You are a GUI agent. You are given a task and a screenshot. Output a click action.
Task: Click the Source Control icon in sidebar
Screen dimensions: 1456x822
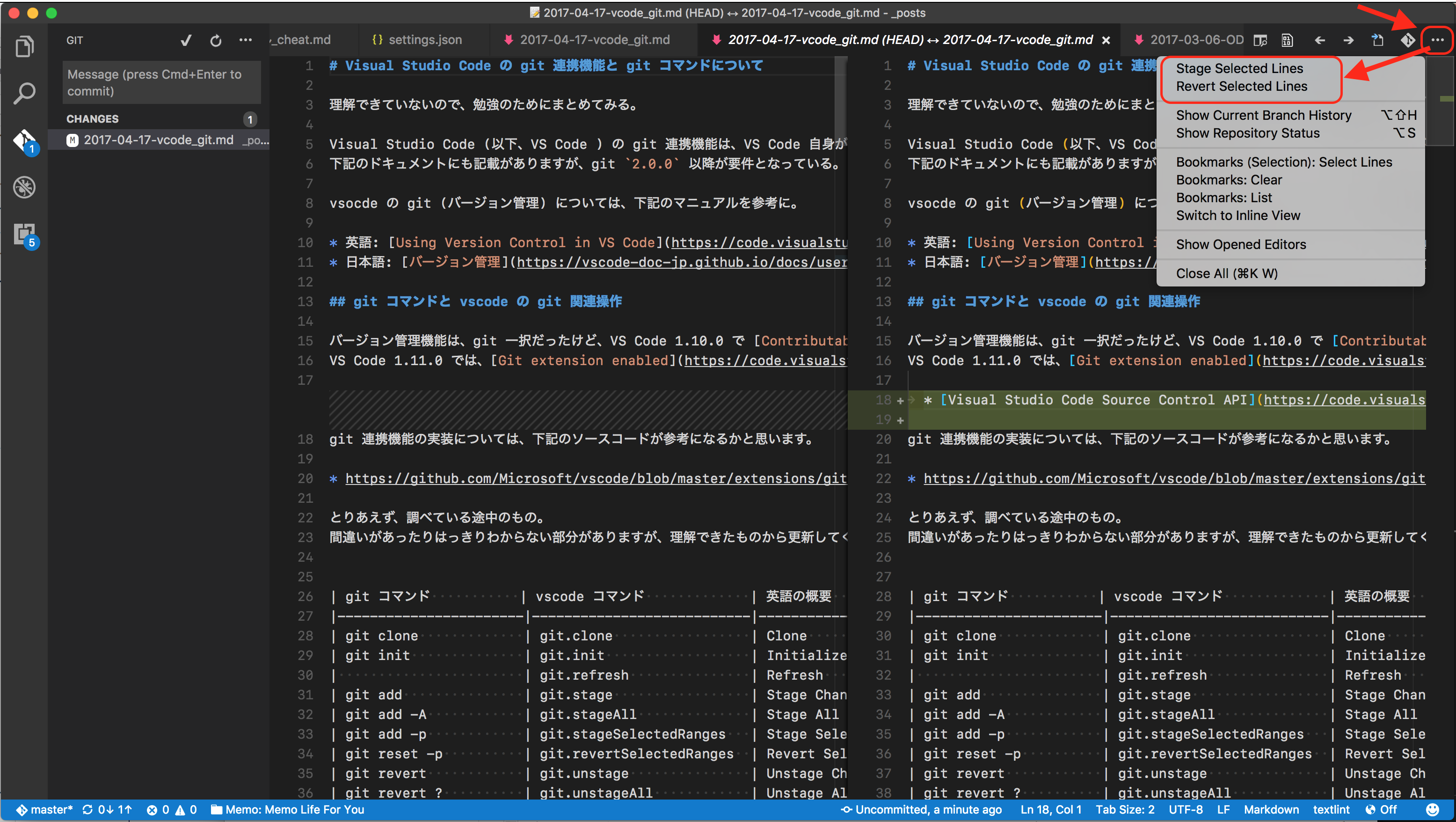(27, 140)
